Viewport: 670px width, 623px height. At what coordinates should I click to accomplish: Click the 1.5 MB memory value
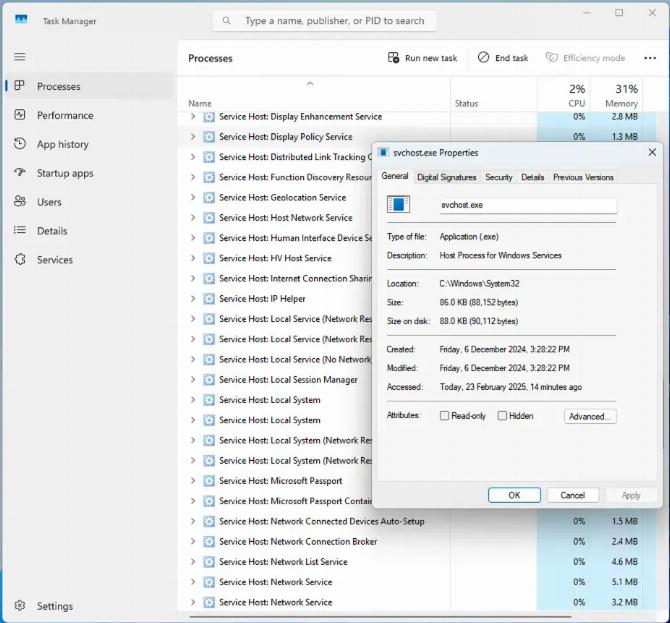coord(624,521)
